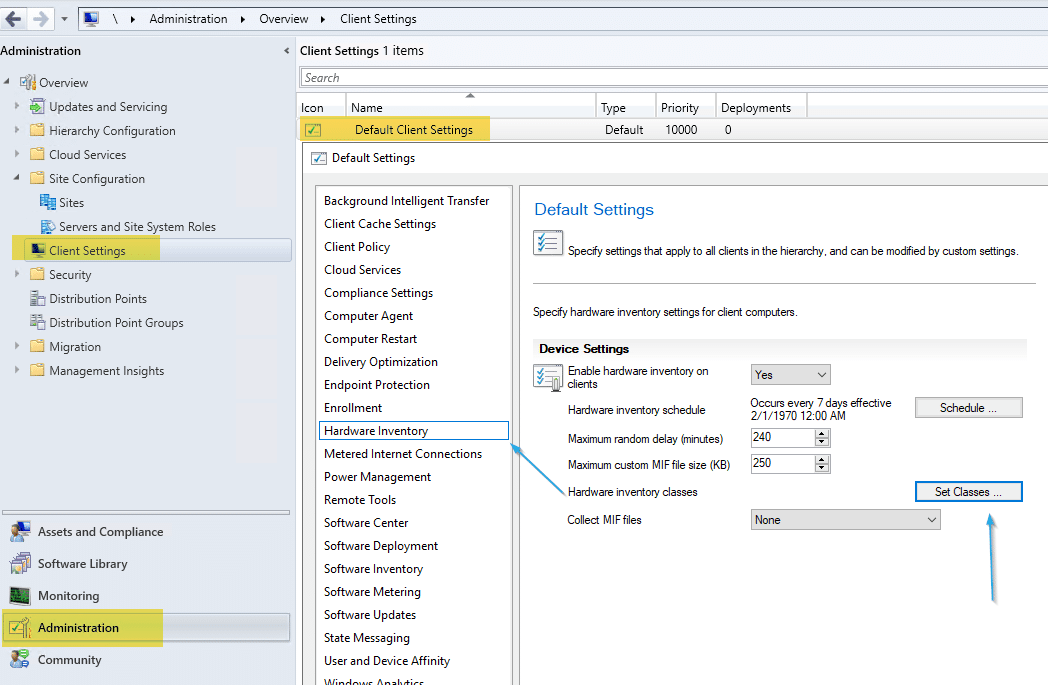1048x685 pixels.
Task: Click the Assets and Compliance workspace icon
Action: pos(23,531)
